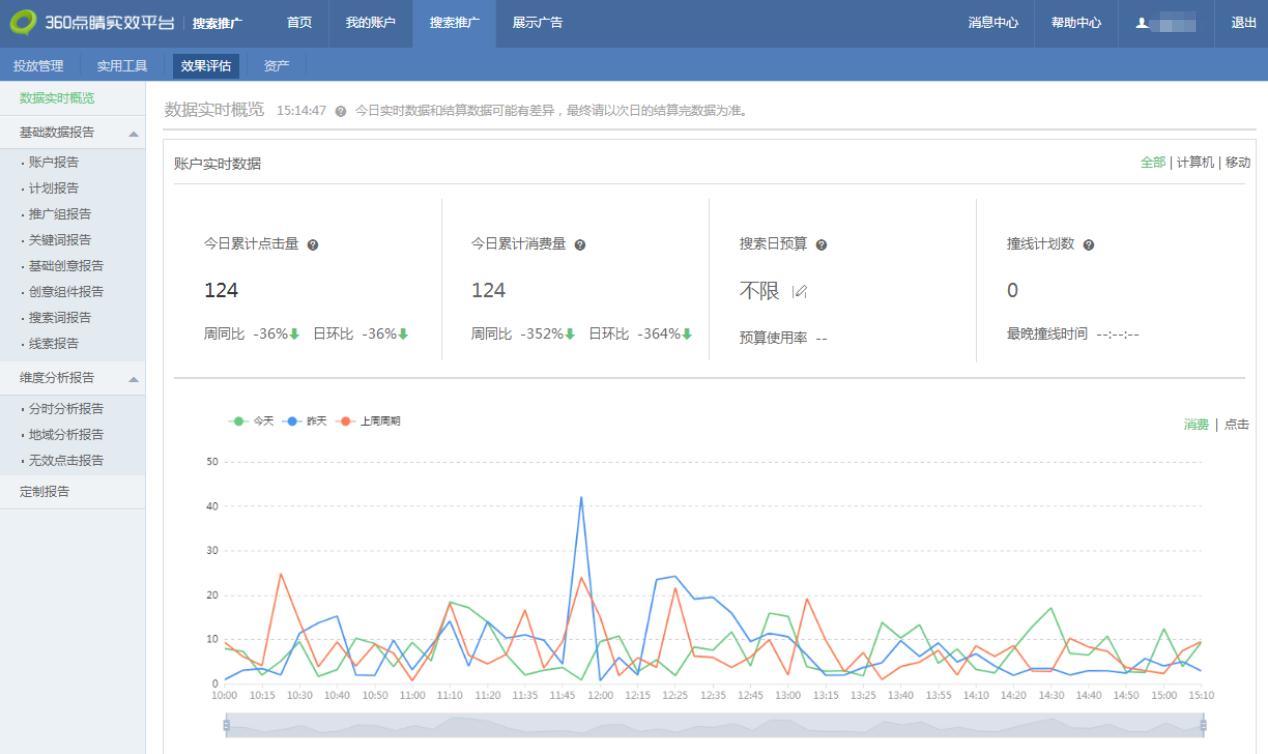Open 首页 in the top navigation

(299, 23)
